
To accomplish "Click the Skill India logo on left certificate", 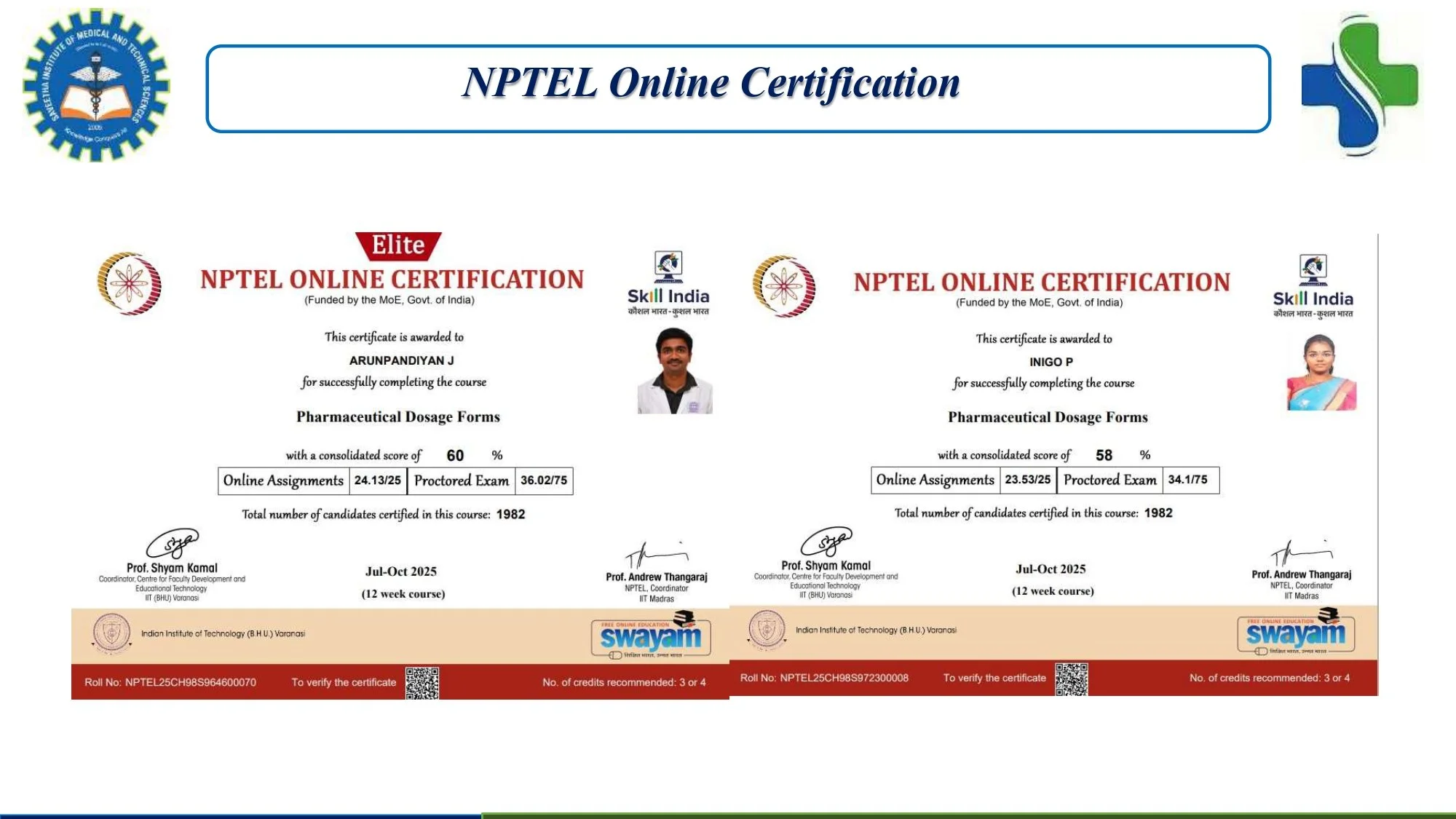I will pos(668,283).
